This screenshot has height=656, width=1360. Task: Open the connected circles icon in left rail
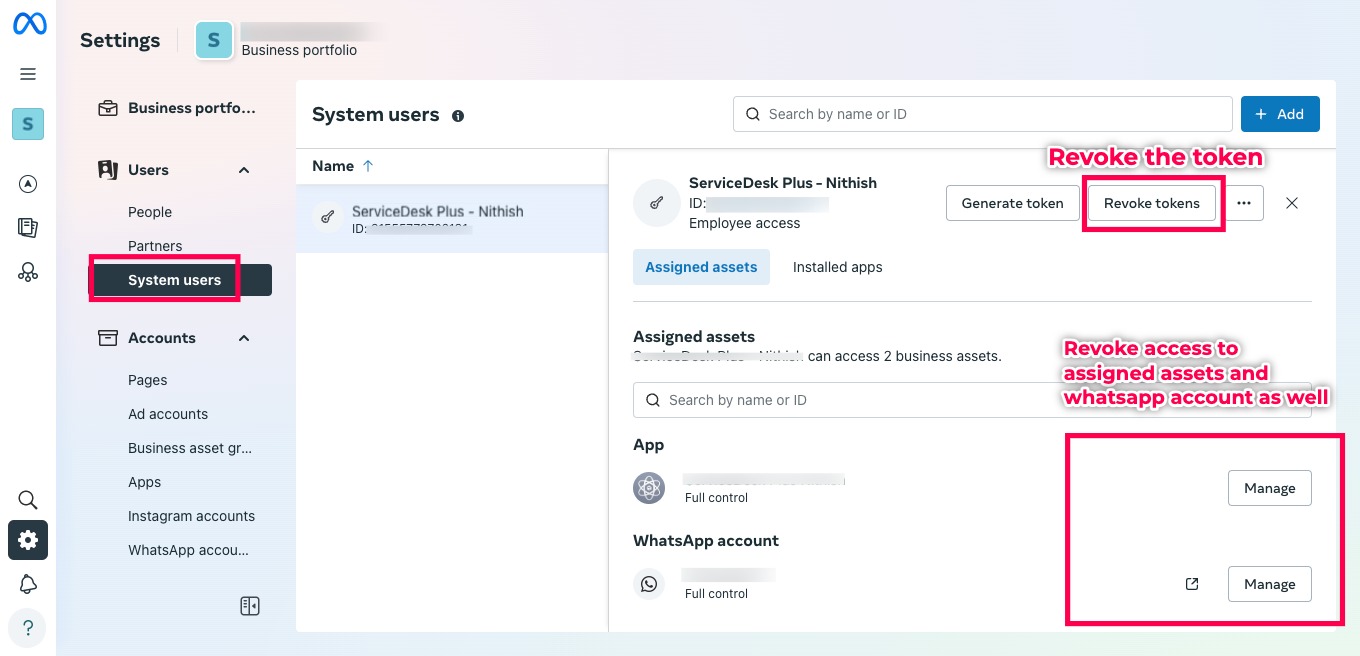[28, 271]
